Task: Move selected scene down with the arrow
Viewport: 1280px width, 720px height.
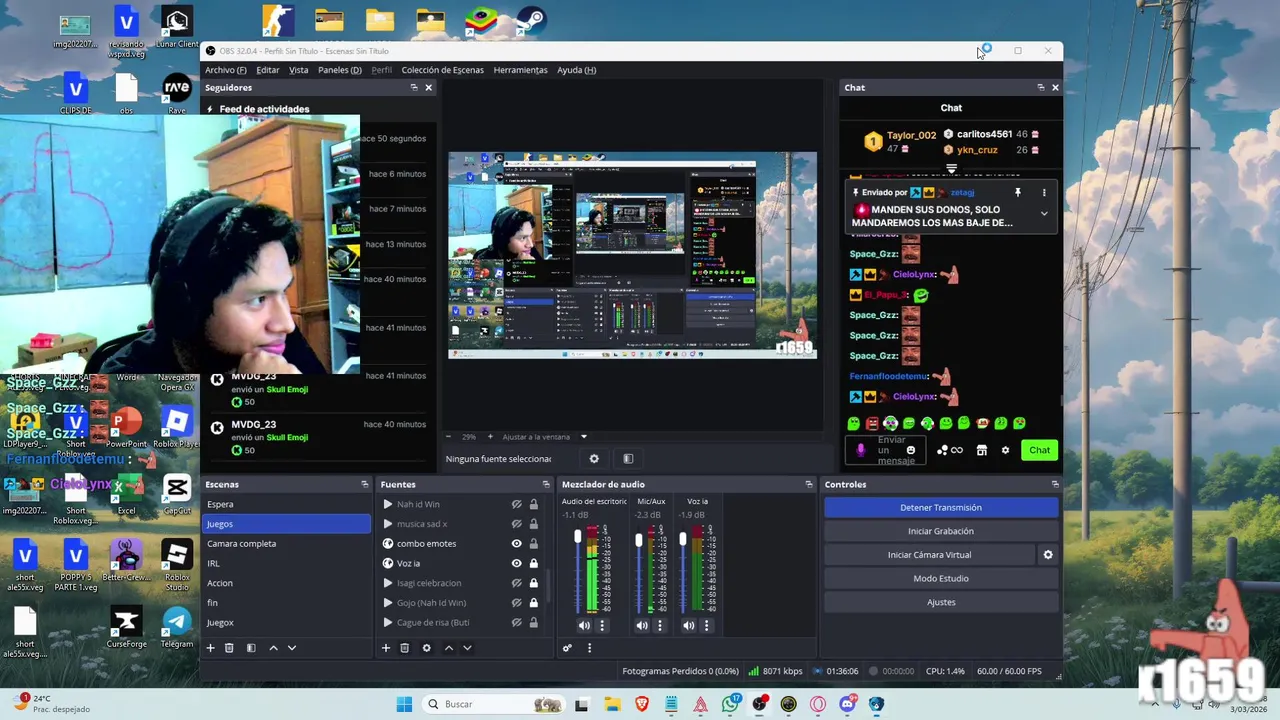Action: click(292, 648)
